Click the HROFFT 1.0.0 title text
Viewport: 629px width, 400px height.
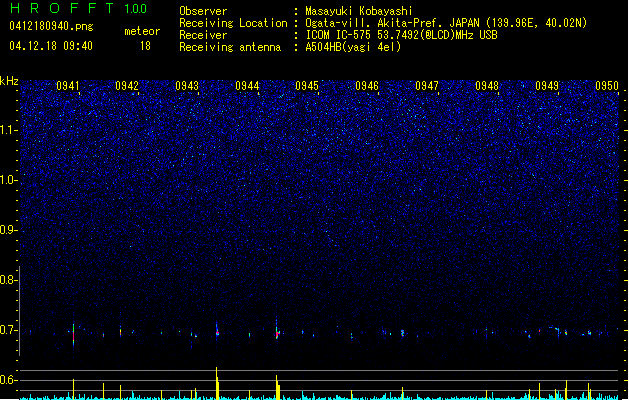(x=79, y=8)
